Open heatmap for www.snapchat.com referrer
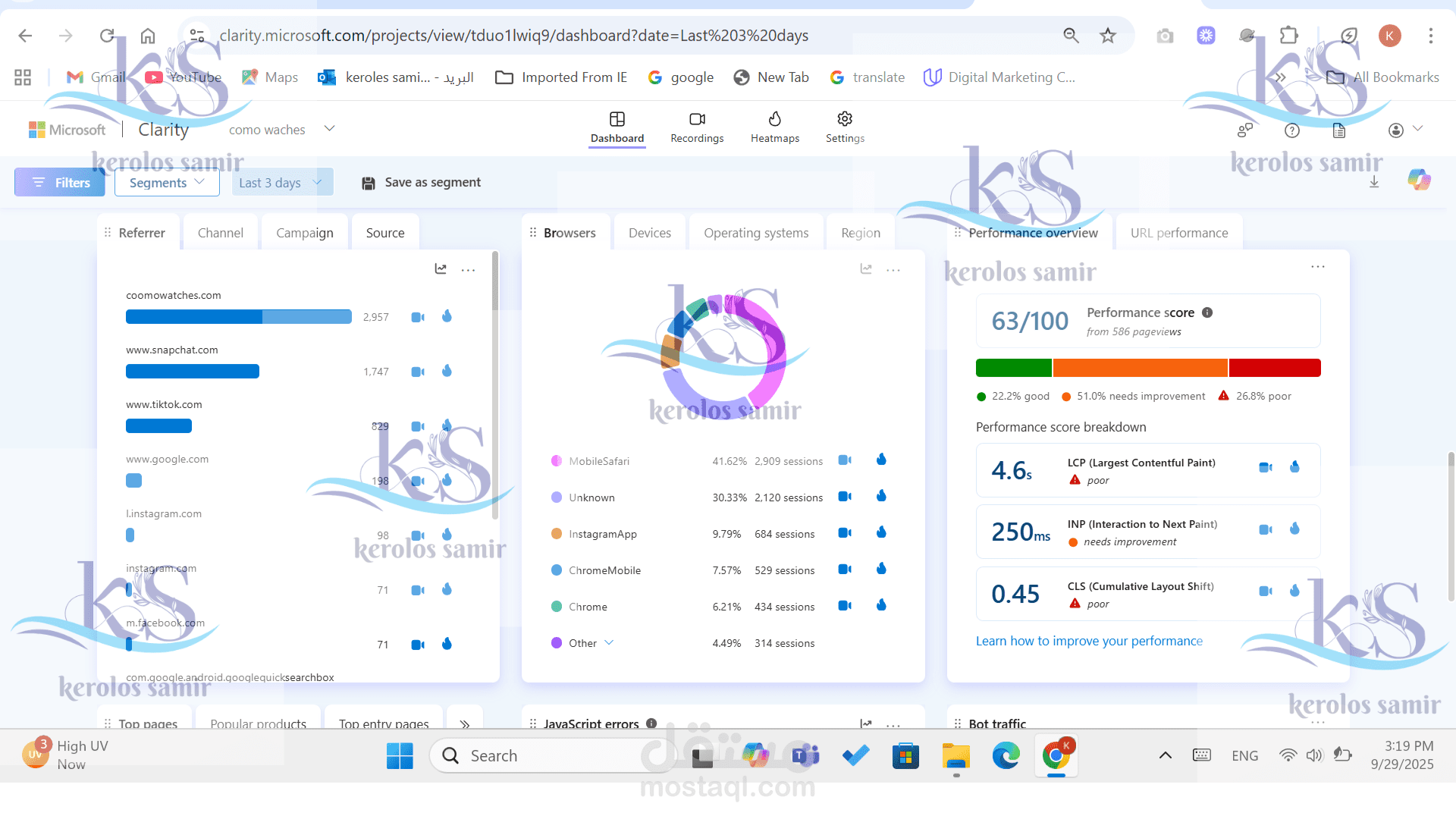Image resolution: width=1456 pixels, height=819 pixels. (x=447, y=371)
